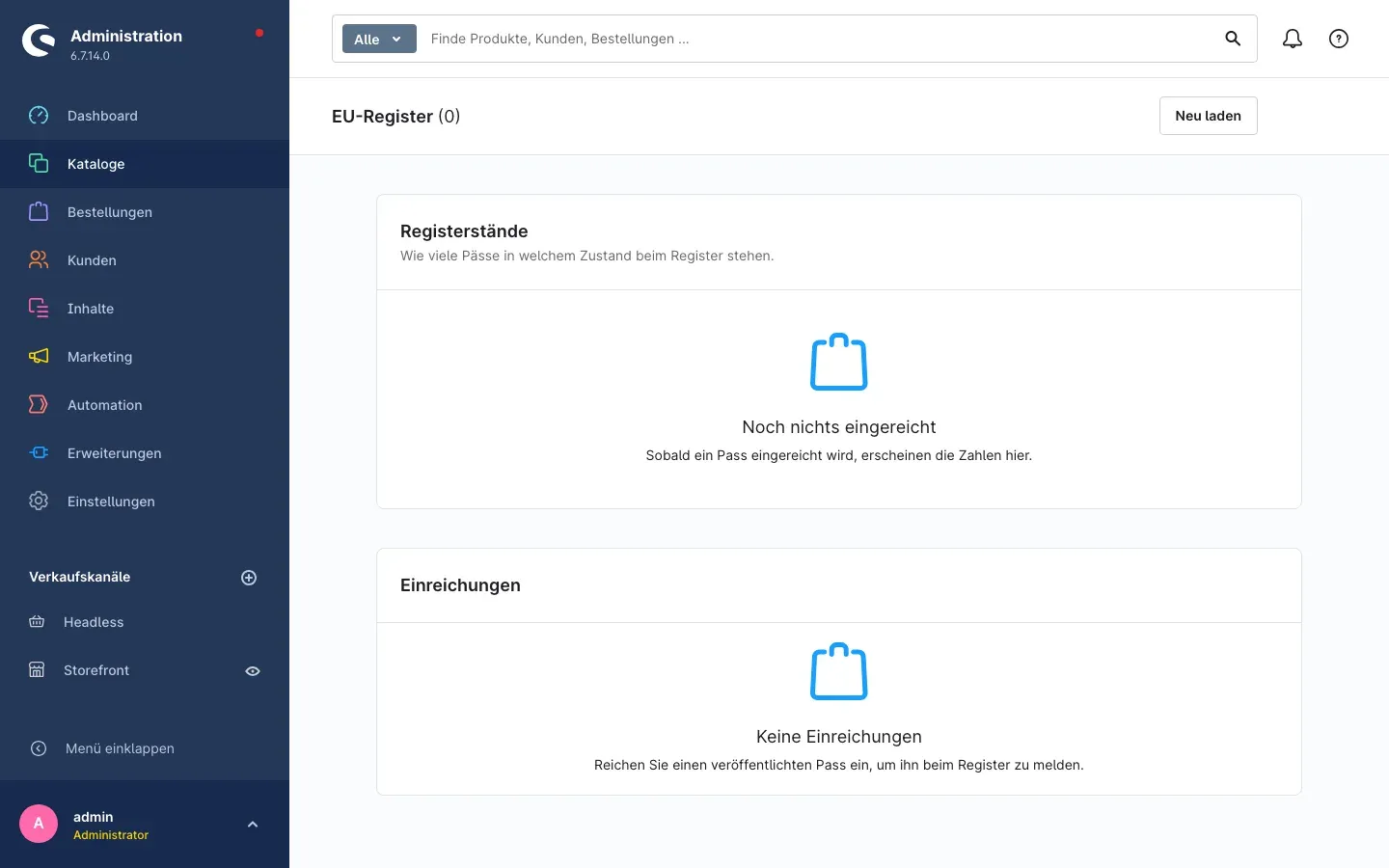Click the empty-state icon under Einreichungen
This screenshot has height=868, width=1389.
pos(839,671)
